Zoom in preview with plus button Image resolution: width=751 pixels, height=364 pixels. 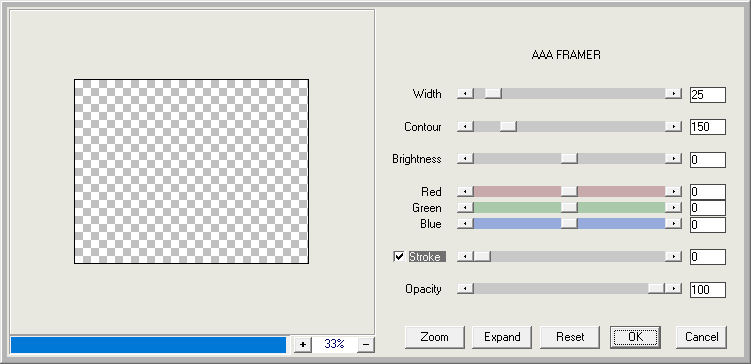click(x=302, y=344)
